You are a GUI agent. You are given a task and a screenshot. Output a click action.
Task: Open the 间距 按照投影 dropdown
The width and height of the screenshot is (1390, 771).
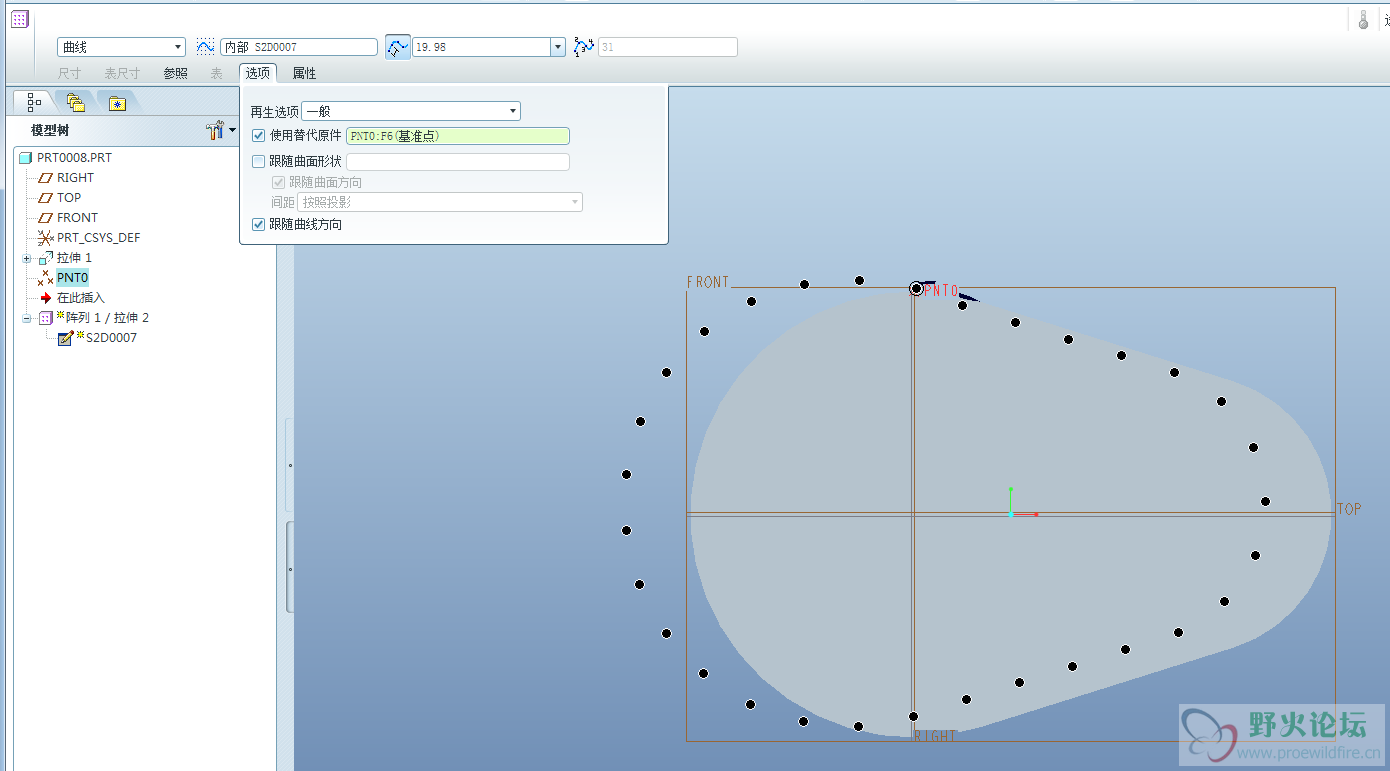441,202
